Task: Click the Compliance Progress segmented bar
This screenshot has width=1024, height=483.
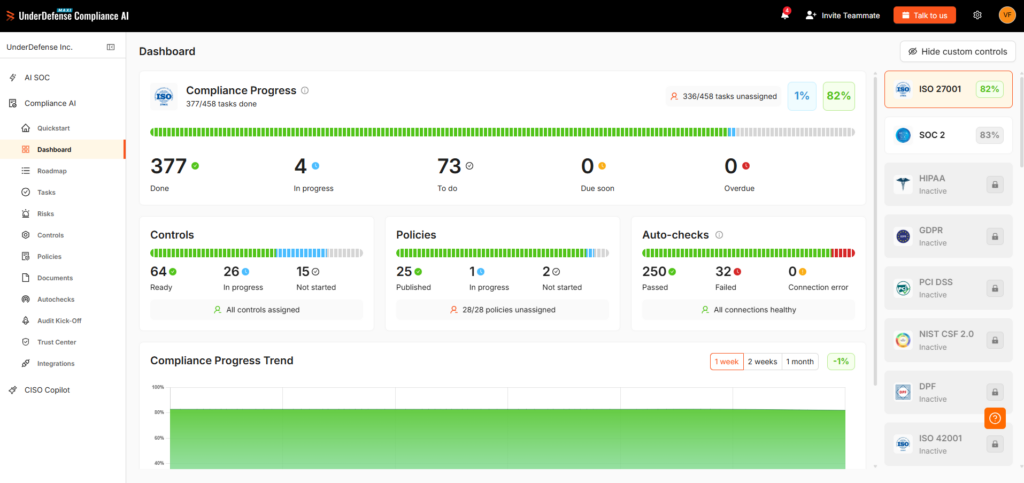Action: [502, 132]
